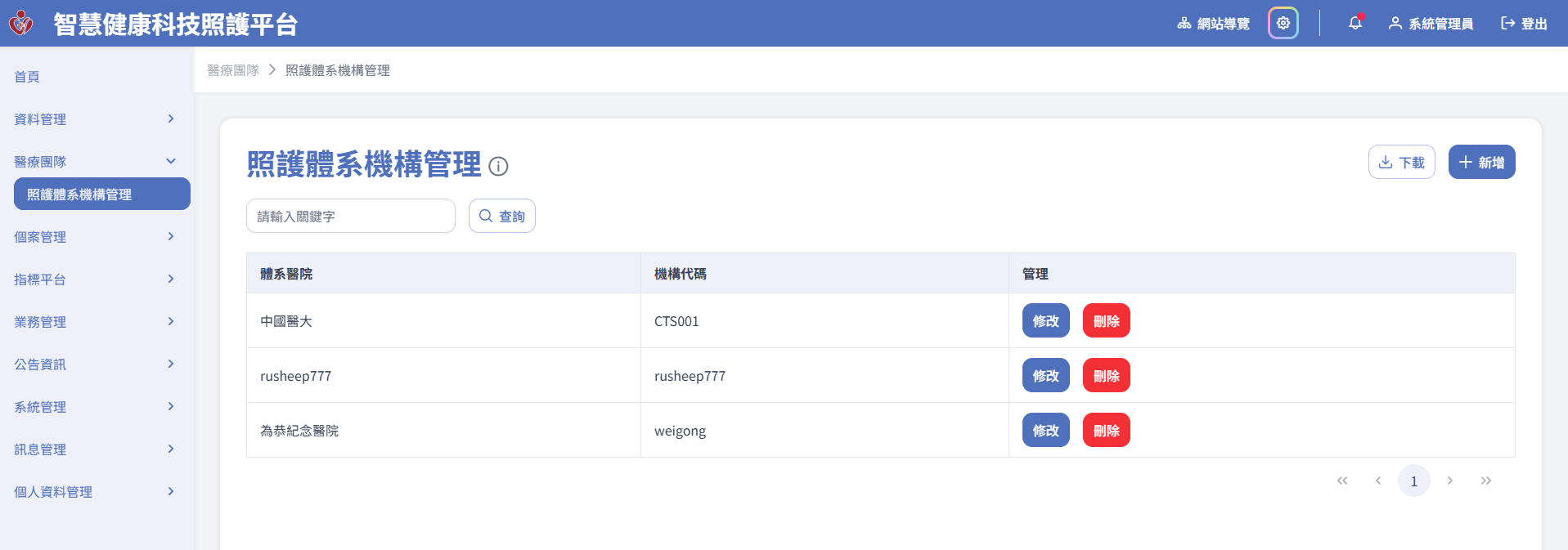Open the settings gear icon in header
The height and width of the screenshot is (550, 1568).
pos(1283,23)
